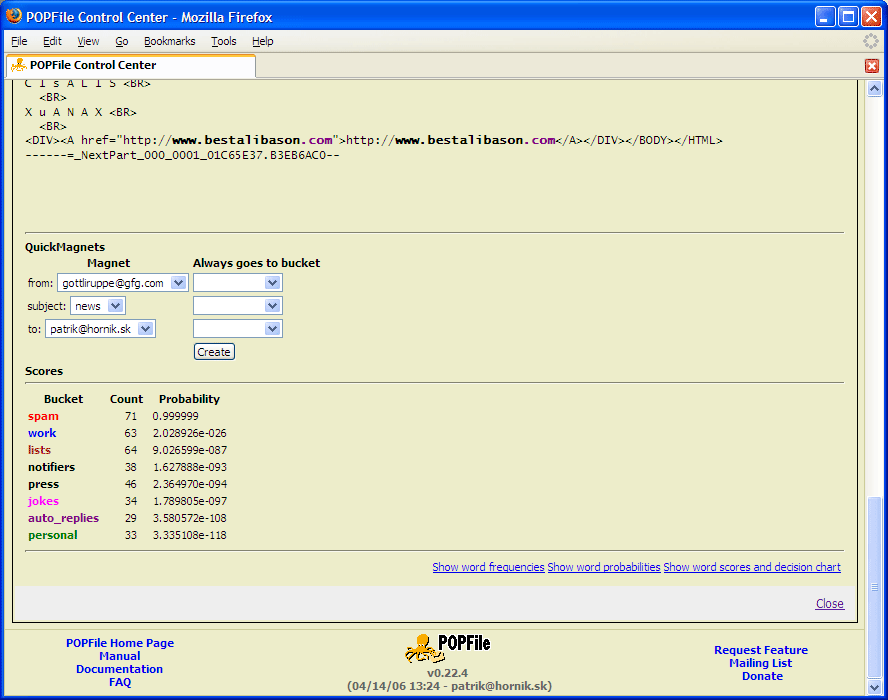Open the Manual link in footer
This screenshot has height=700, width=888.
(x=119, y=656)
